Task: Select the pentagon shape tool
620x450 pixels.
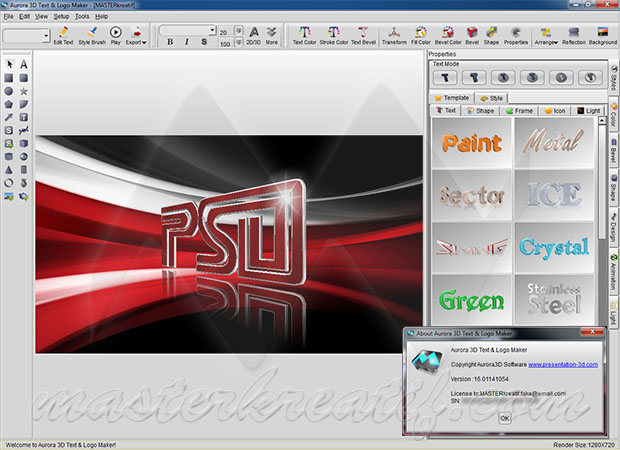Action: click(x=9, y=104)
